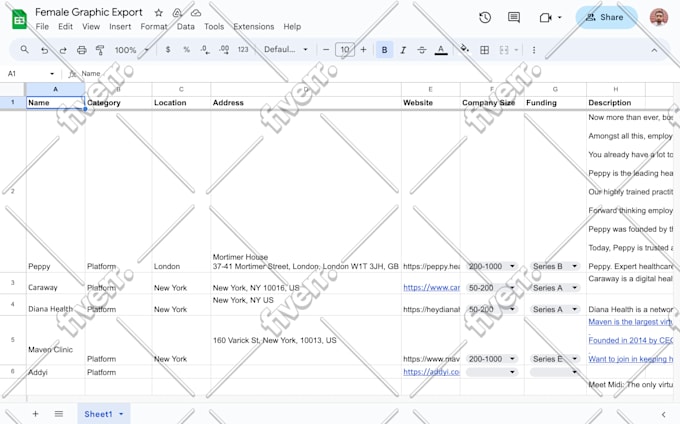Open the Edit menu
The image size is (680, 424).
tap(65, 26)
